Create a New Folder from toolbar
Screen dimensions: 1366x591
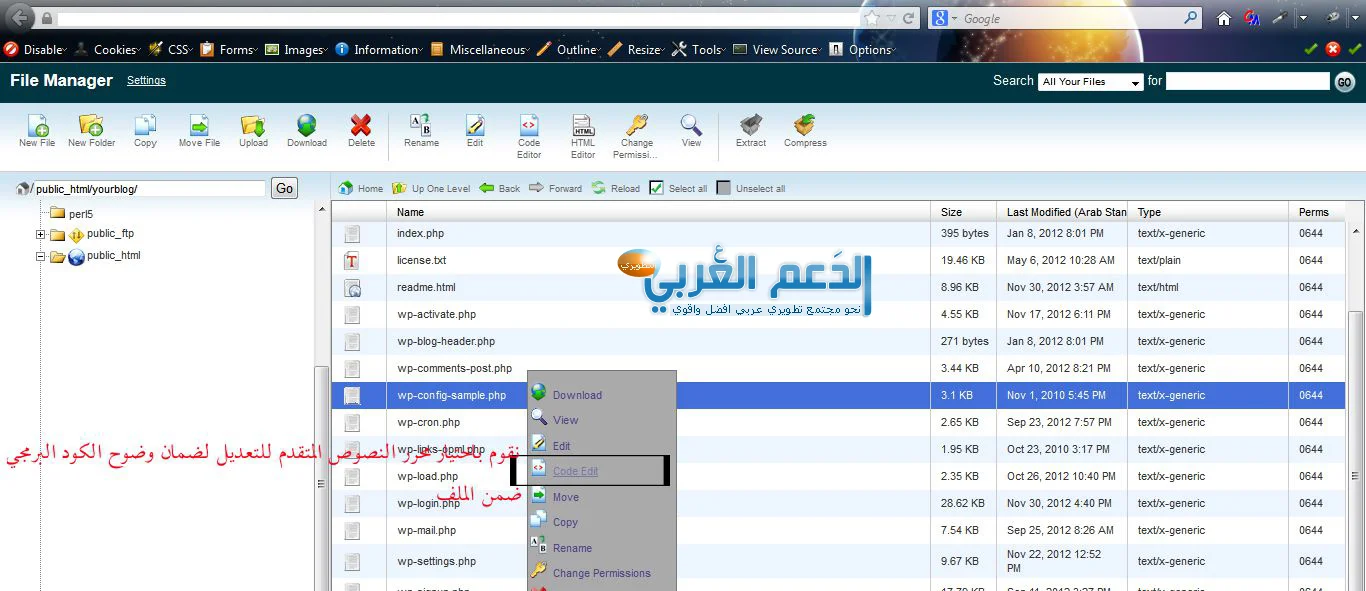coord(91,130)
